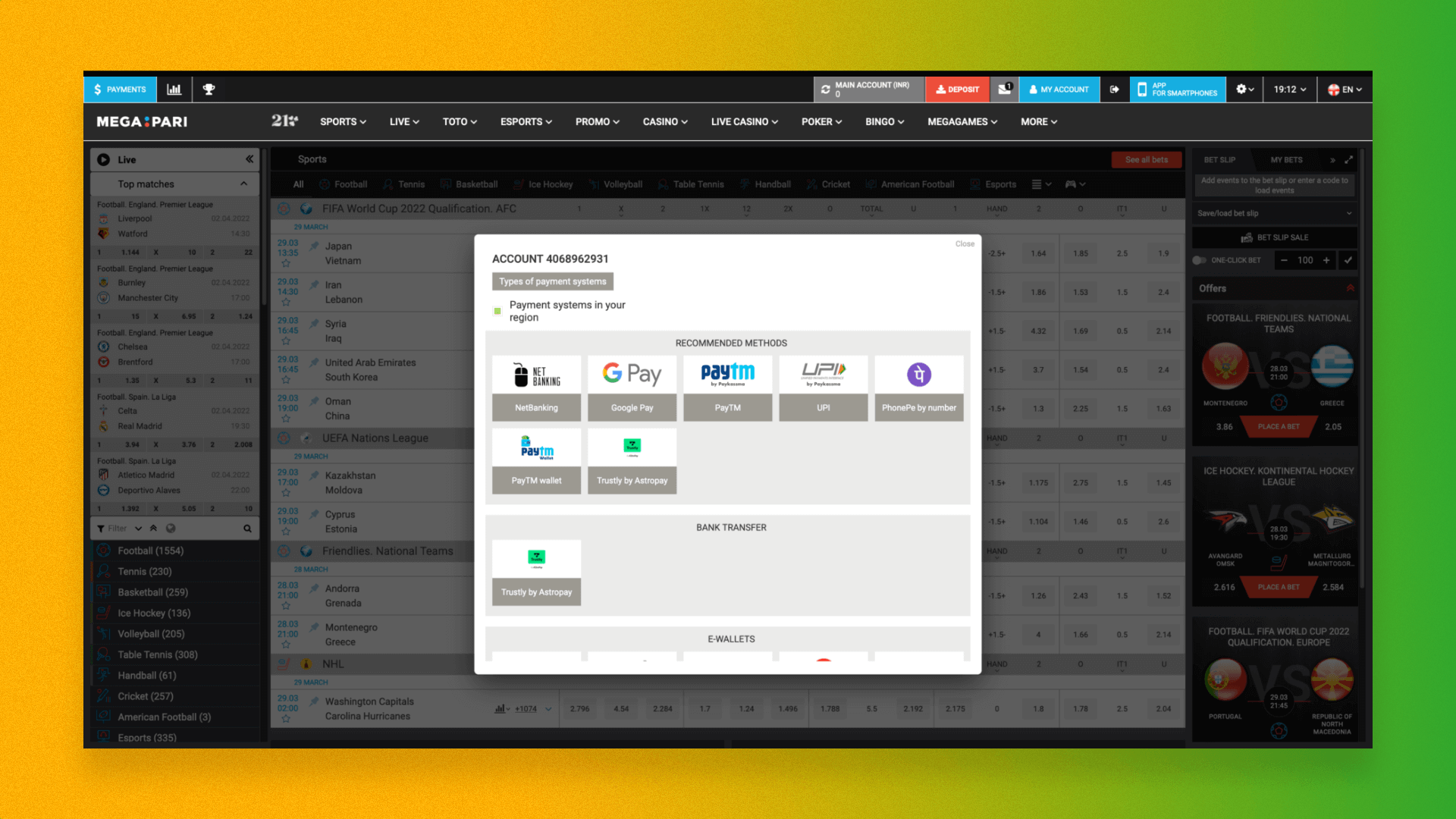The image size is (1456, 819).
Task: Click See all bets link
Action: click(x=1146, y=159)
